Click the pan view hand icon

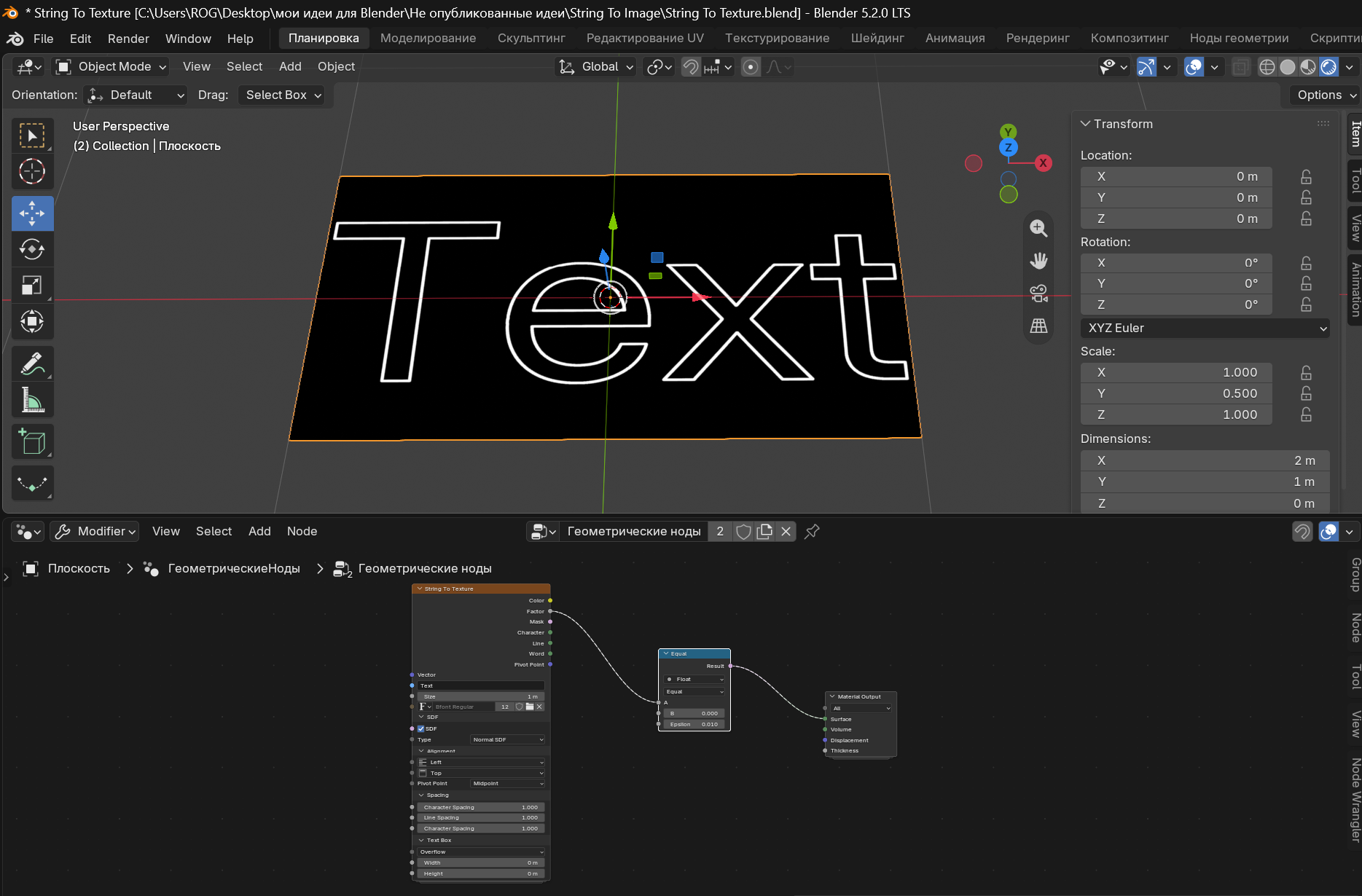pos(1038,261)
